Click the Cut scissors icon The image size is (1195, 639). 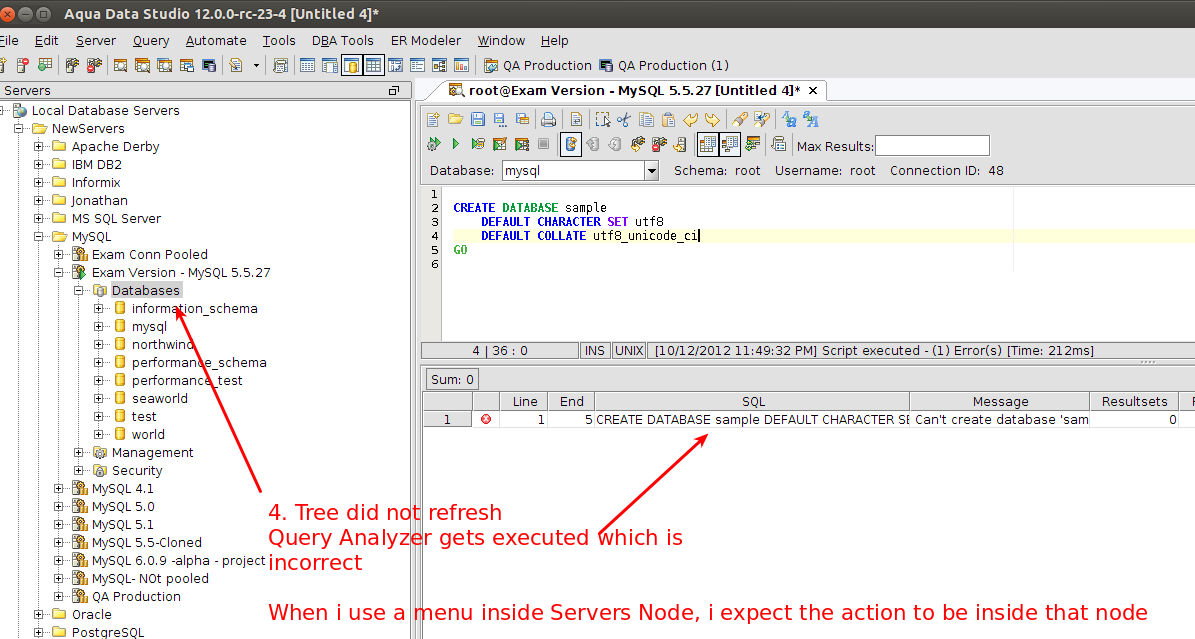click(x=624, y=120)
